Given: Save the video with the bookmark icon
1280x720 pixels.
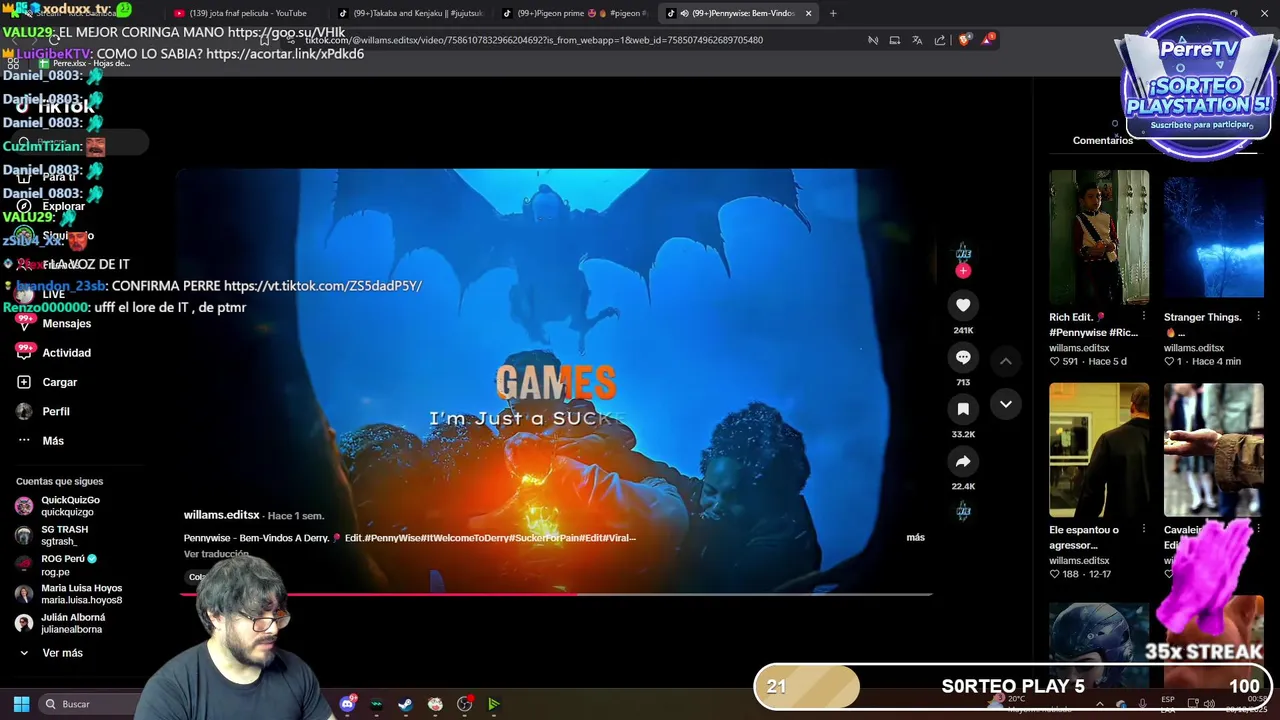Looking at the screenshot, I should pos(963,409).
